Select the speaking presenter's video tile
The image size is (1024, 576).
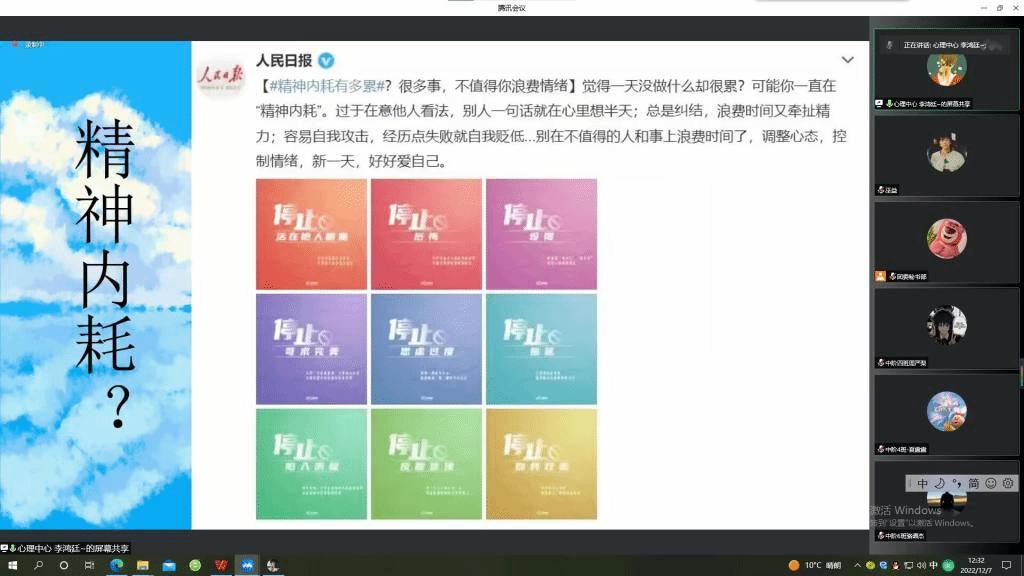click(946, 68)
